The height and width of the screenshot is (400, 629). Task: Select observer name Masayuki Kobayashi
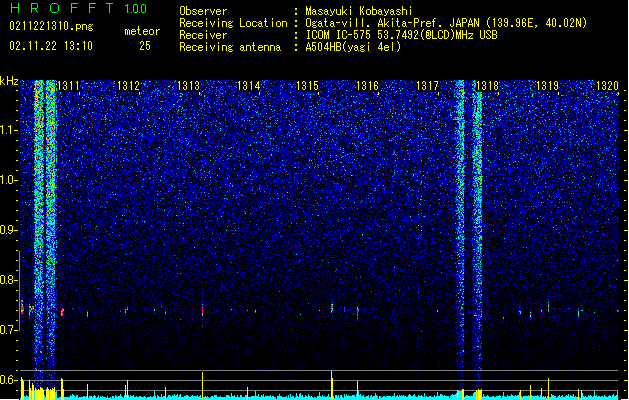pyautogui.click(x=359, y=11)
